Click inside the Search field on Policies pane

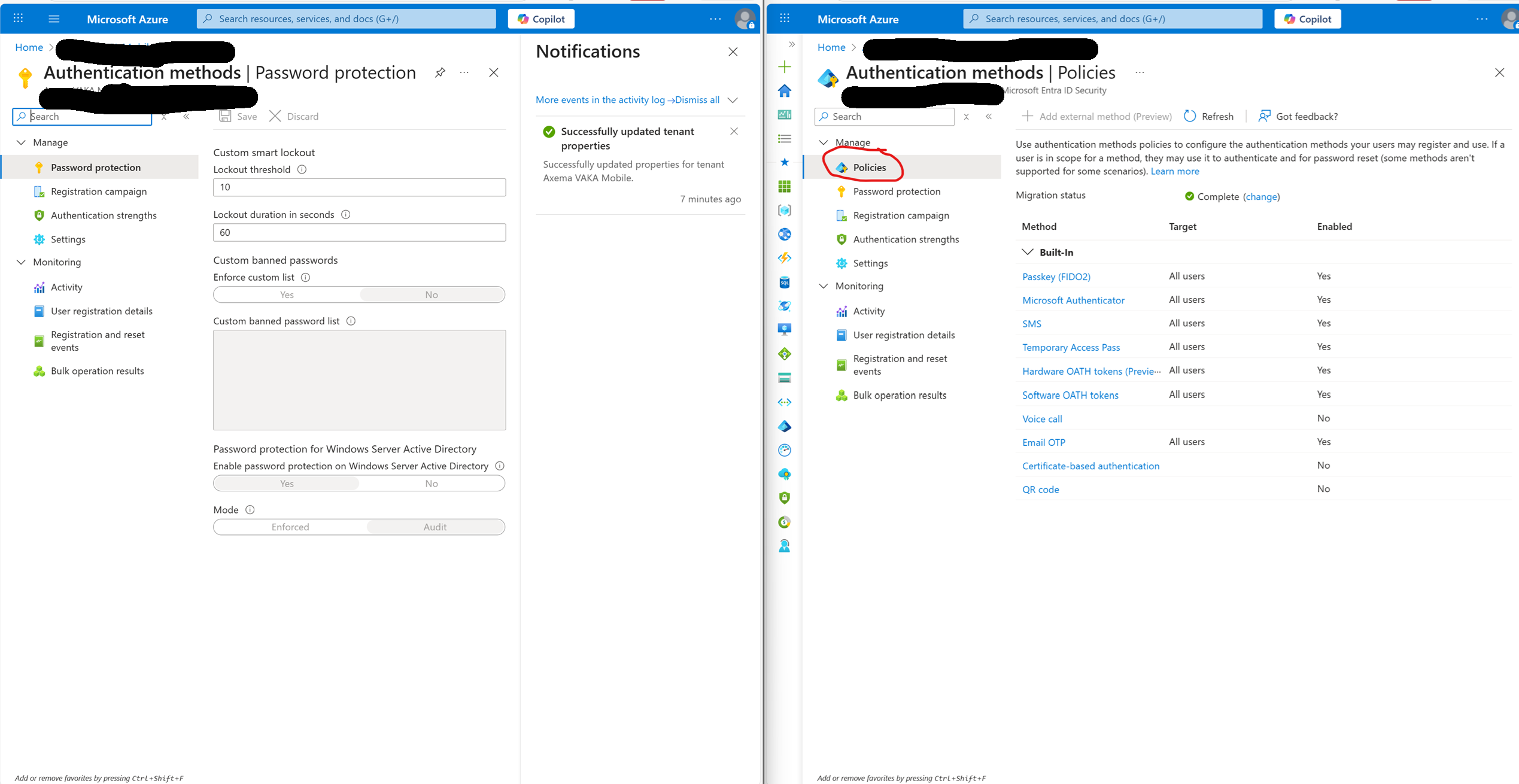pos(886,116)
